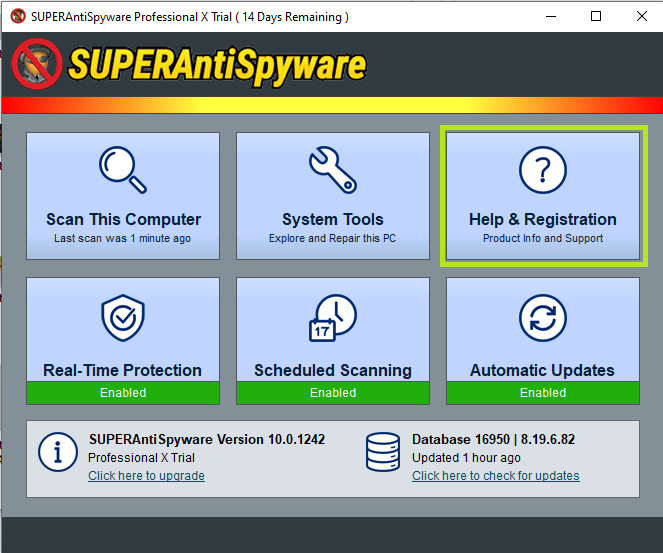Toggle Automatic Updates Enabled status bar
Viewport: 663px width, 553px height.
coord(542,393)
